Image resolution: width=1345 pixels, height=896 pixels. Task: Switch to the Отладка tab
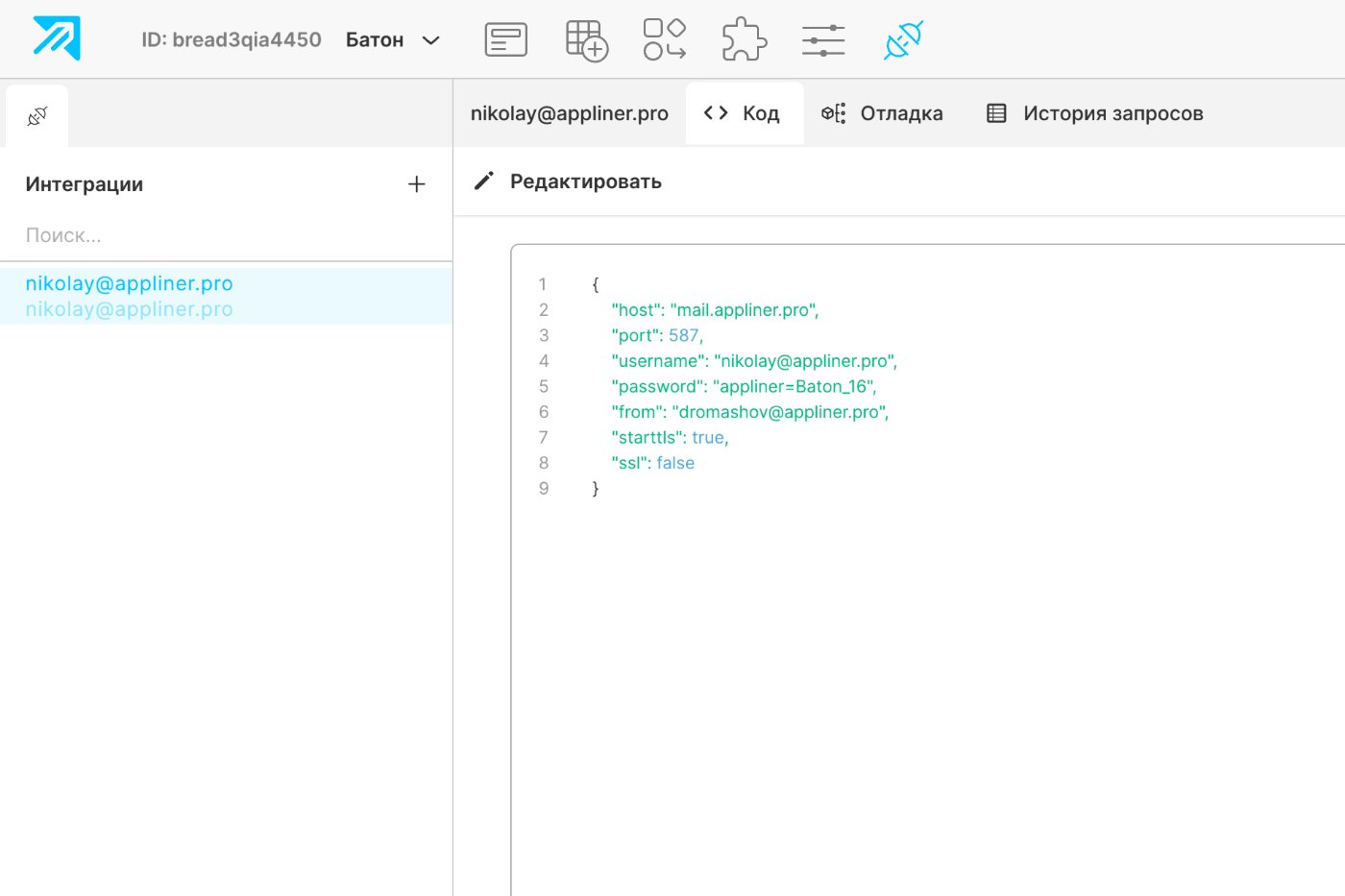click(x=882, y=113)
